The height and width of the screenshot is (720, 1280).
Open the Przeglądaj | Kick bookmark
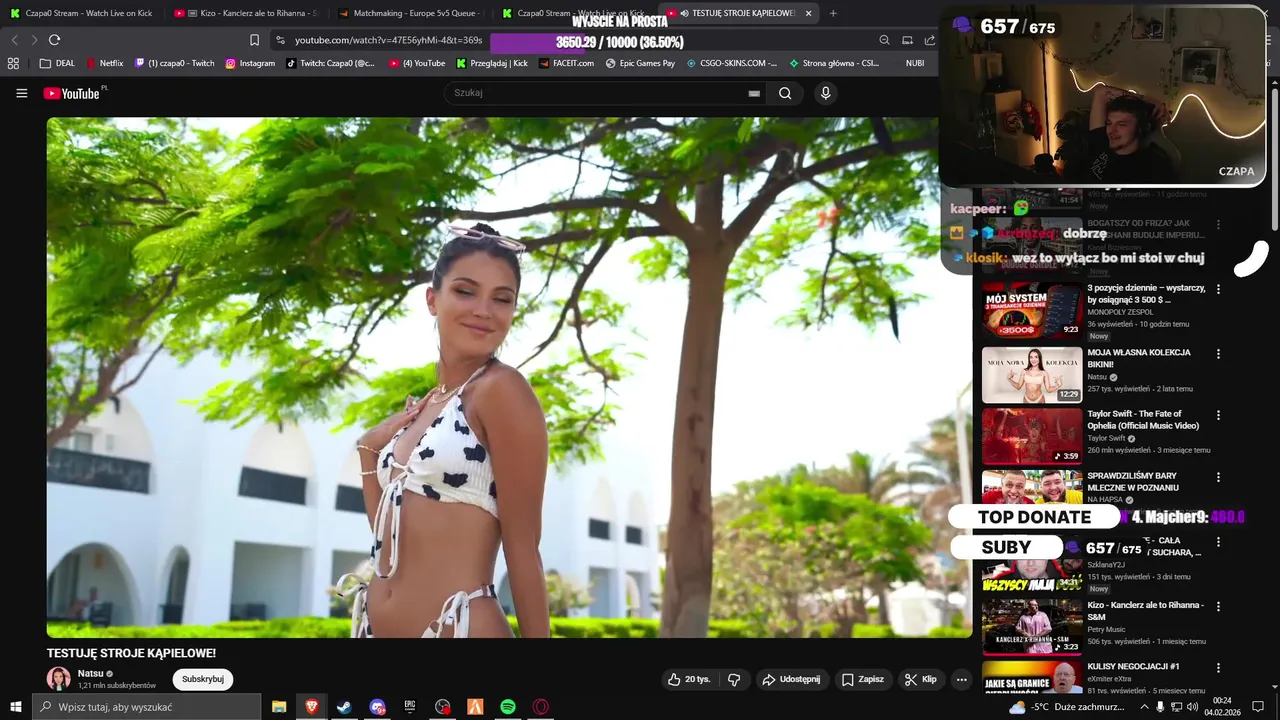(x=492, y=63)
